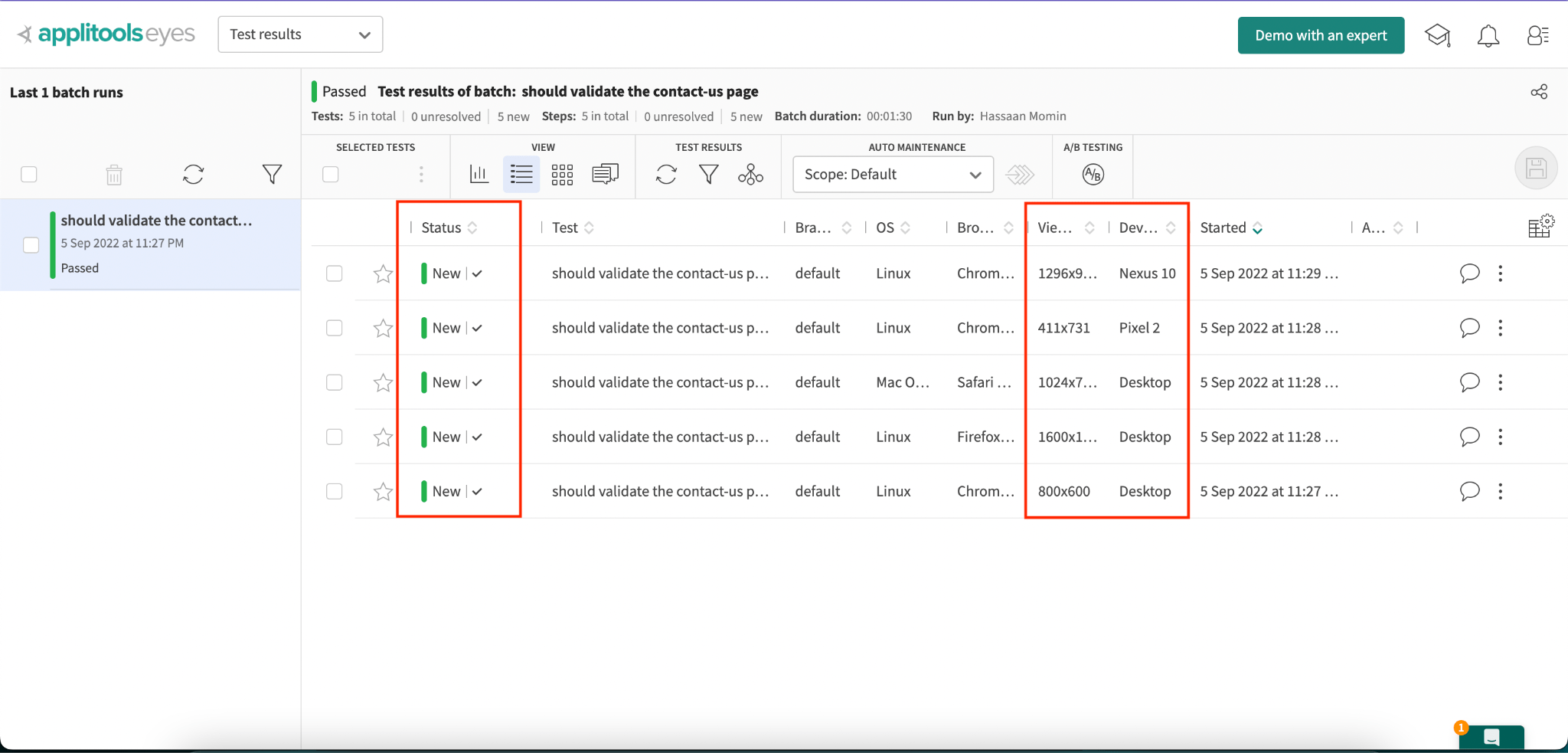
Task: Refresh the batch runs list
Action: coord(193,175)
